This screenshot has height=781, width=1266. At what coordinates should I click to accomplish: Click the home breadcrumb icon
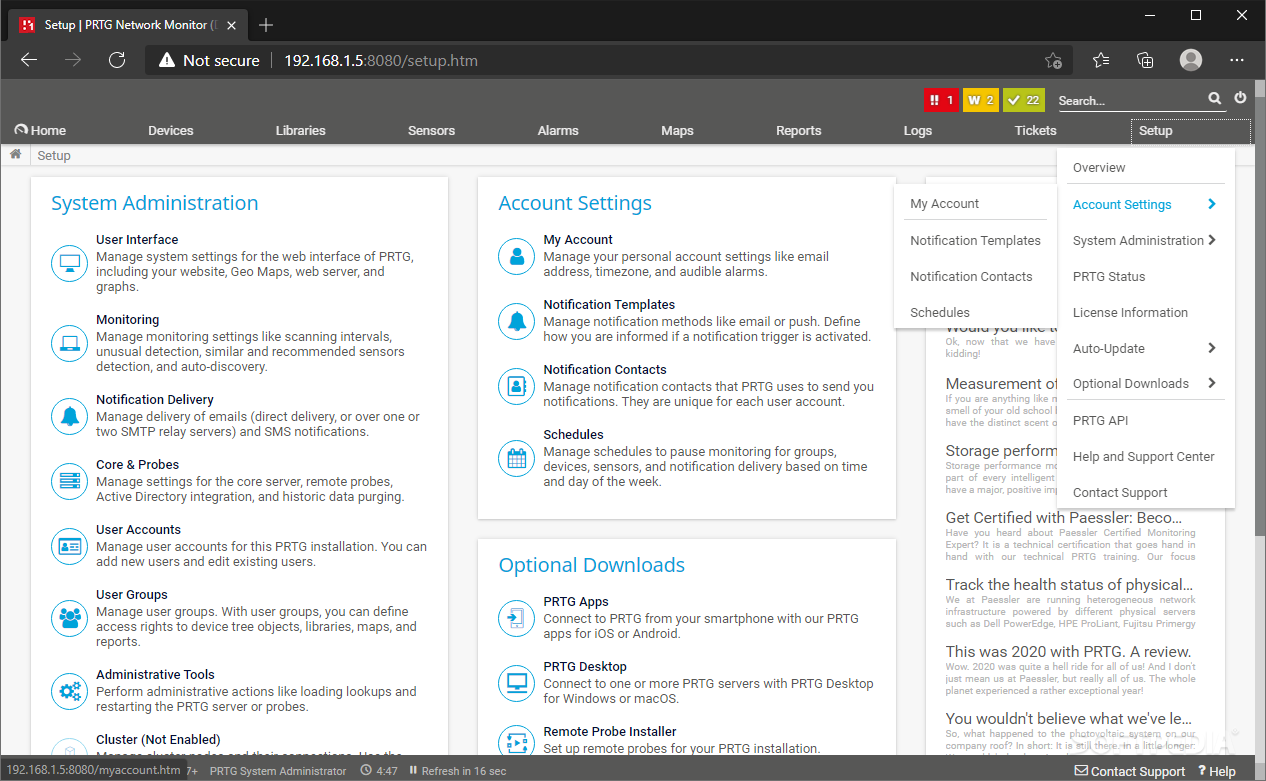(x=16, y=155)
